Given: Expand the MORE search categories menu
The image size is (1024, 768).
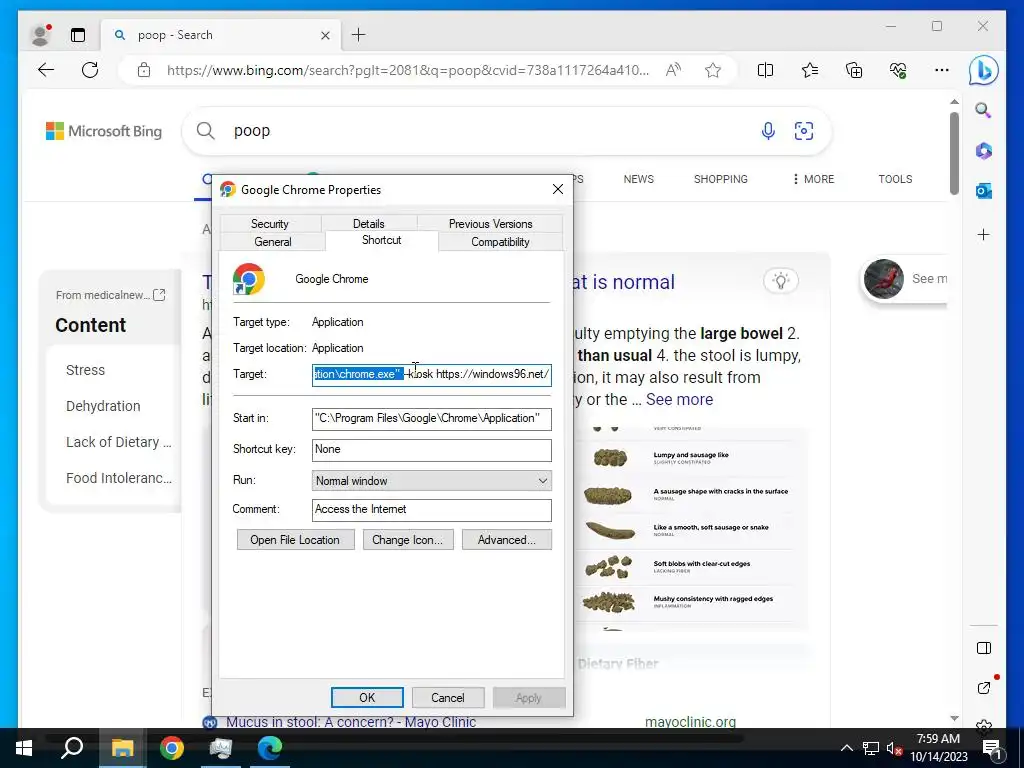Looking at the screenshot, I should click(813, 179).
